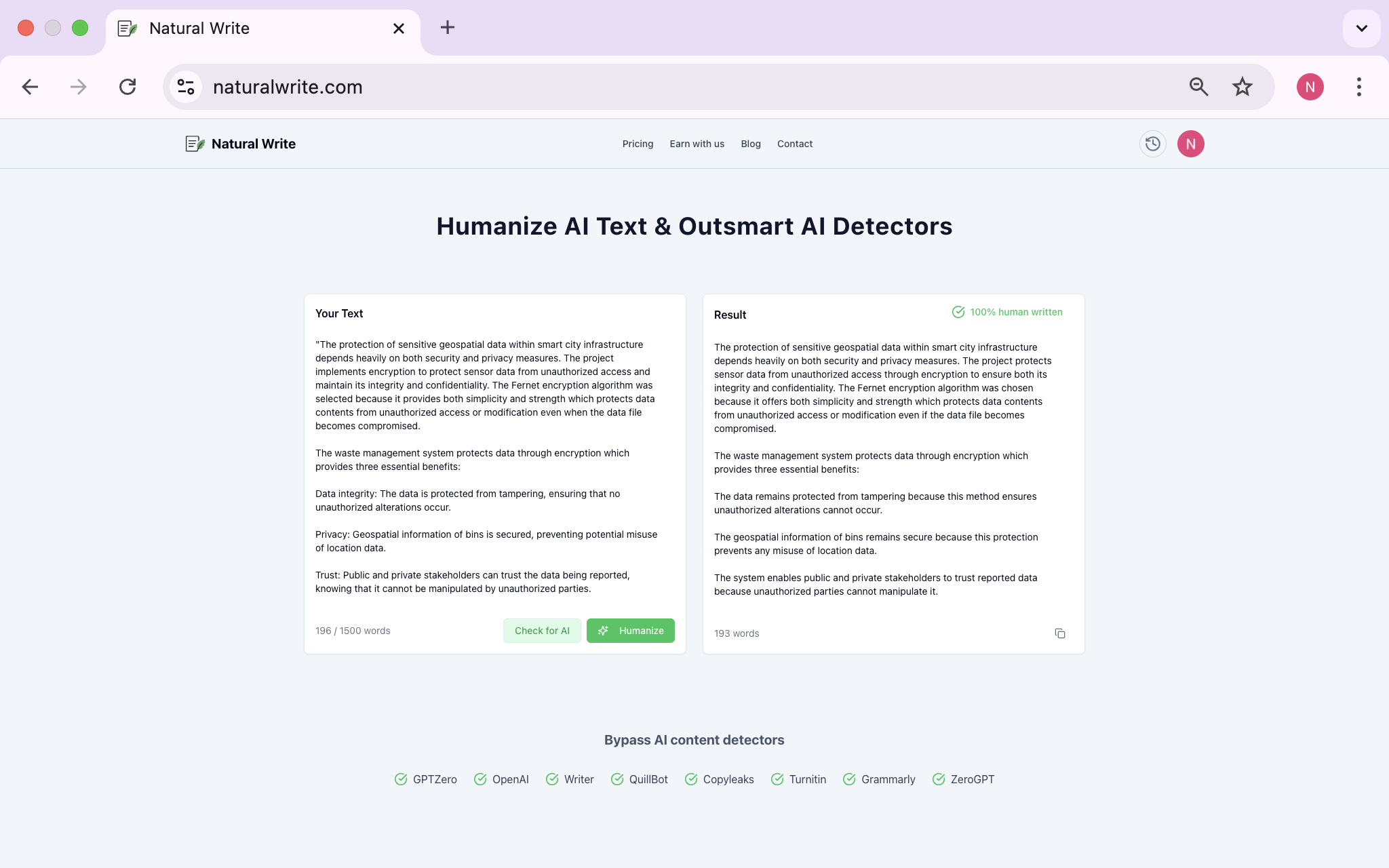Click the 'Result' heading
The image size is (1389, 868).
click(x=730, y=315)
